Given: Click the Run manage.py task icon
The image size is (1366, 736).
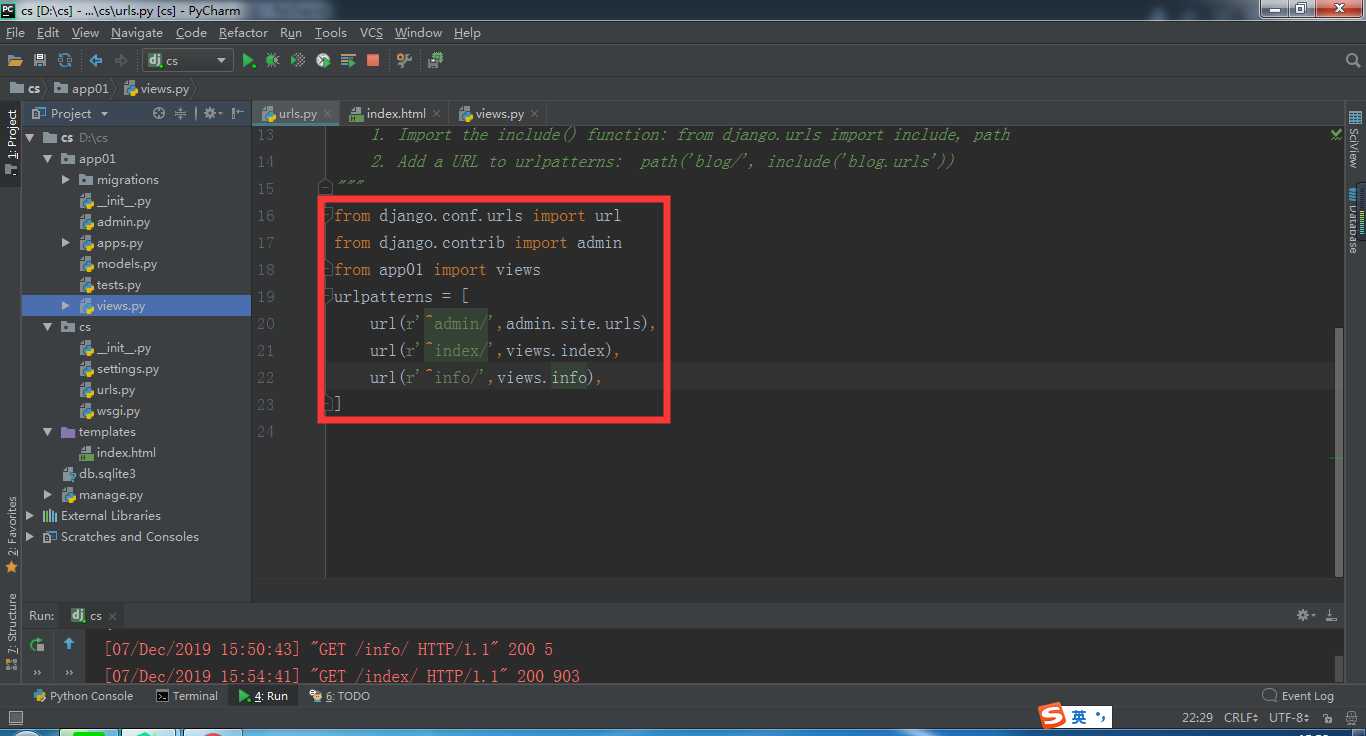Looking at the screenshot, I should tap(435, 61).
